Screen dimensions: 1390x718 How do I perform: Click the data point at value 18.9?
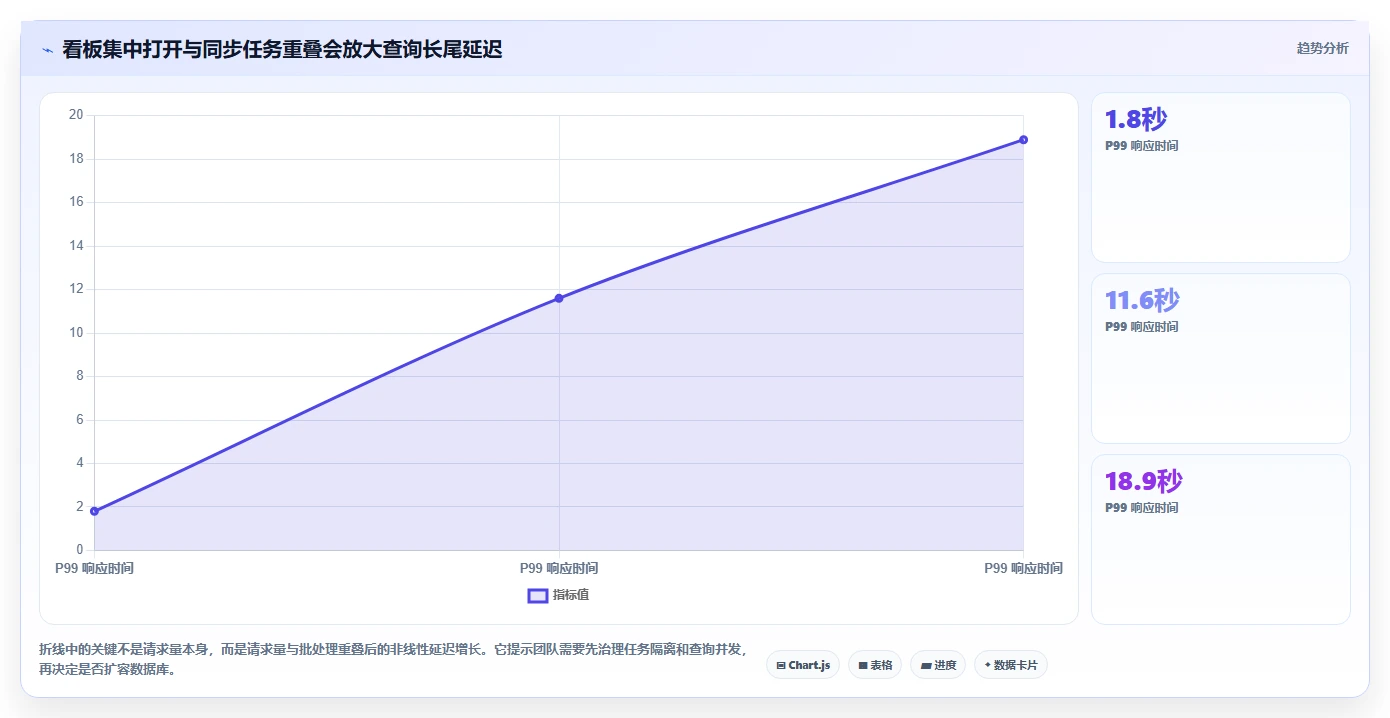click(1023, 140)
